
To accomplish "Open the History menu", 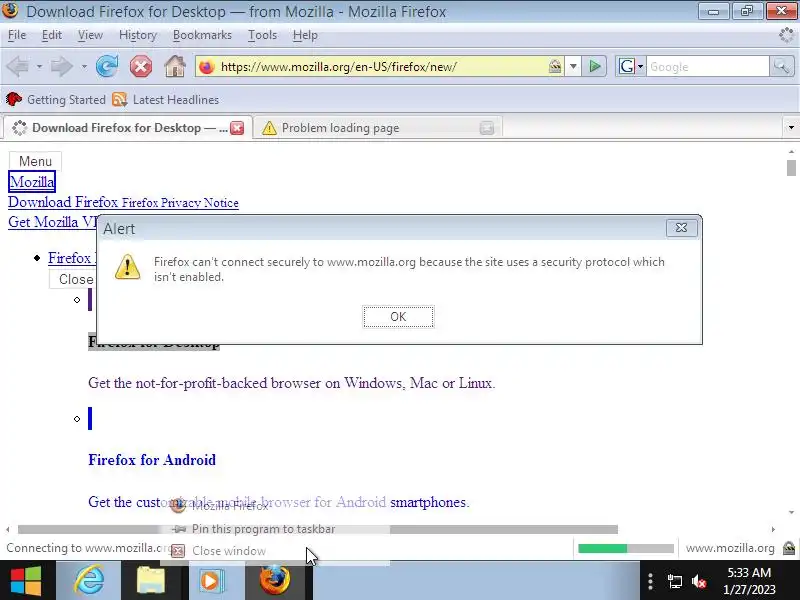I will (x=138, y=35).
